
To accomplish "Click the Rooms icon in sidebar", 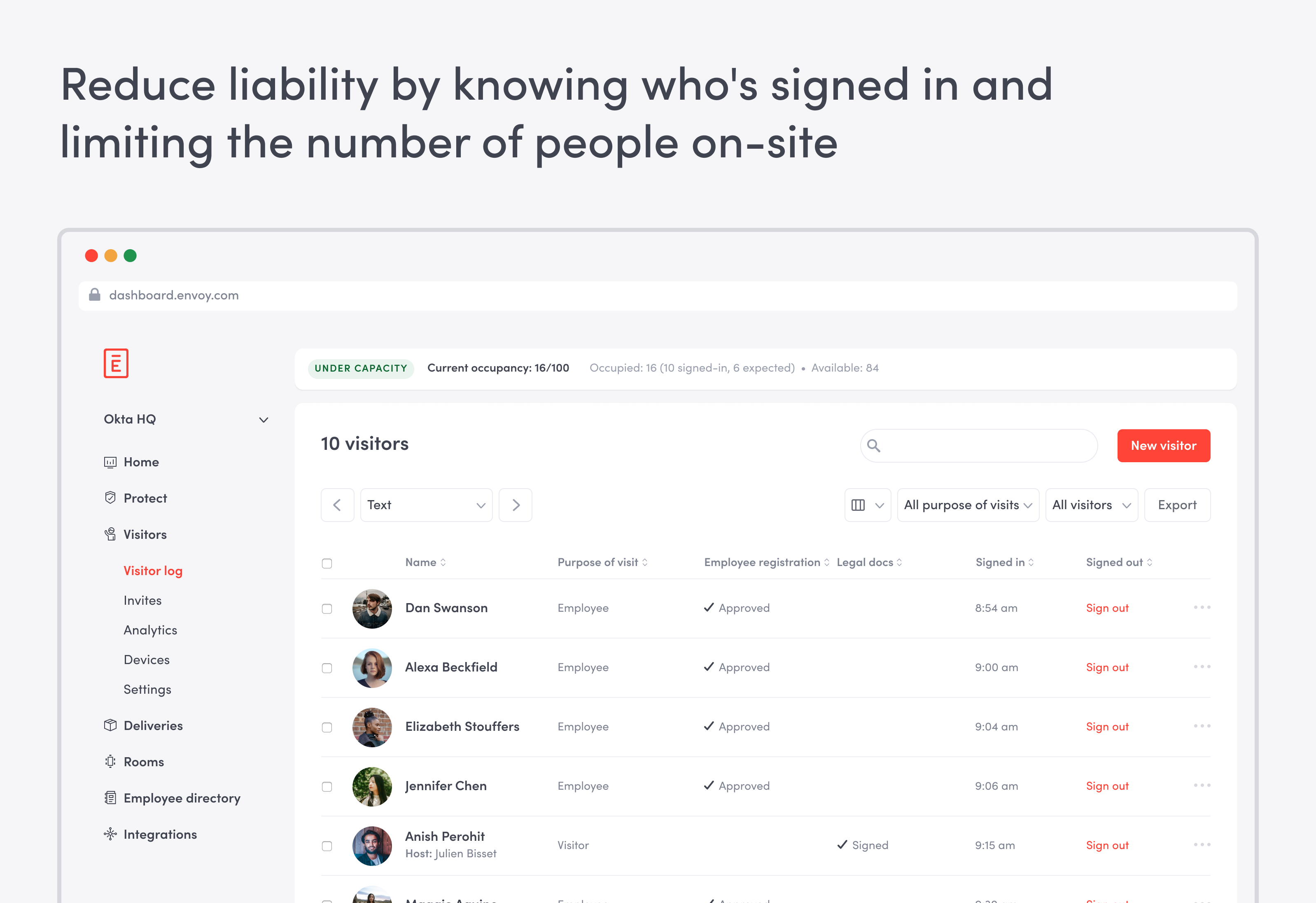I will coord(110,762).
